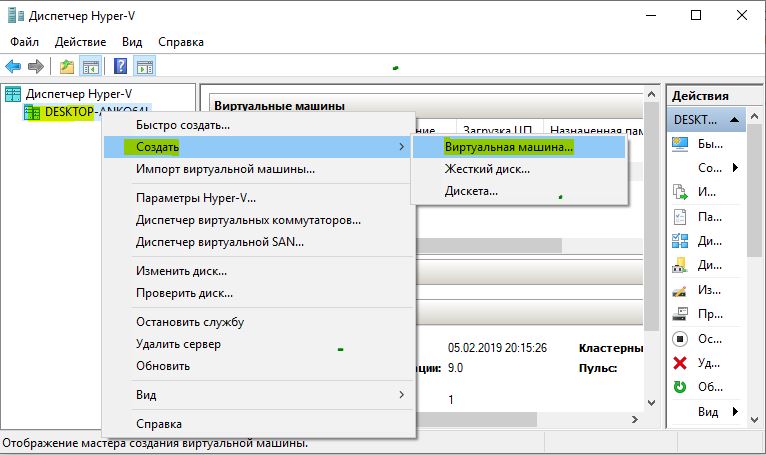Select Диспетчер Hyper-V root tree node

tap(79, 94)
